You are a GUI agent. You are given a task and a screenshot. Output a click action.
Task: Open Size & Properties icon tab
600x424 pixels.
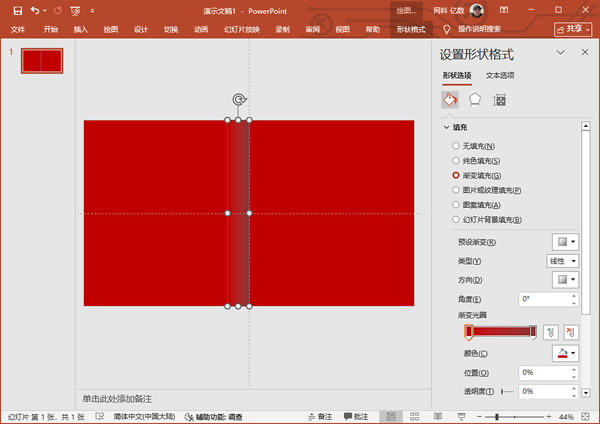pyautogui.click(x=500, y=100)
